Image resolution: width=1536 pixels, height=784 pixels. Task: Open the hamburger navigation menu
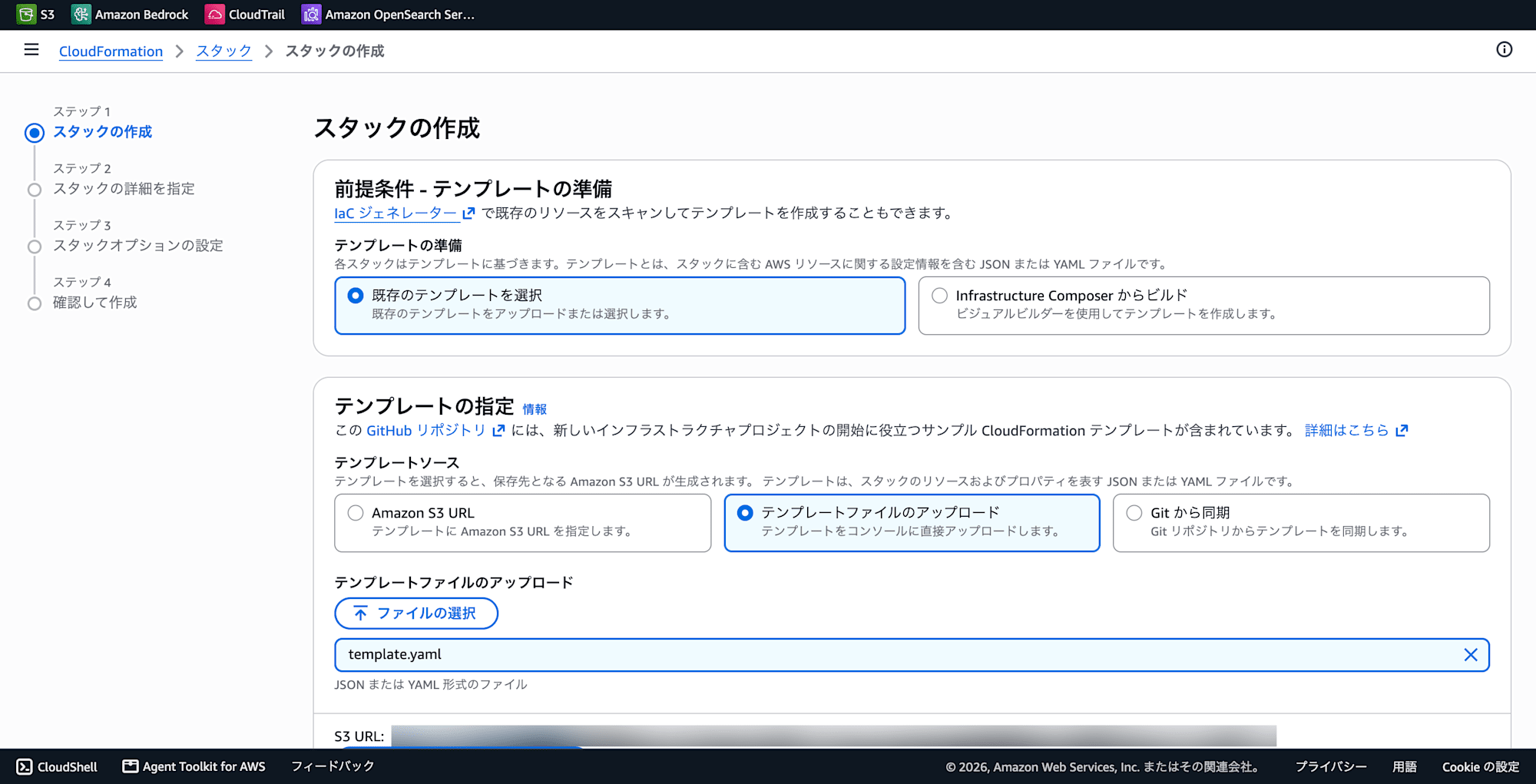tap(31, 50)
